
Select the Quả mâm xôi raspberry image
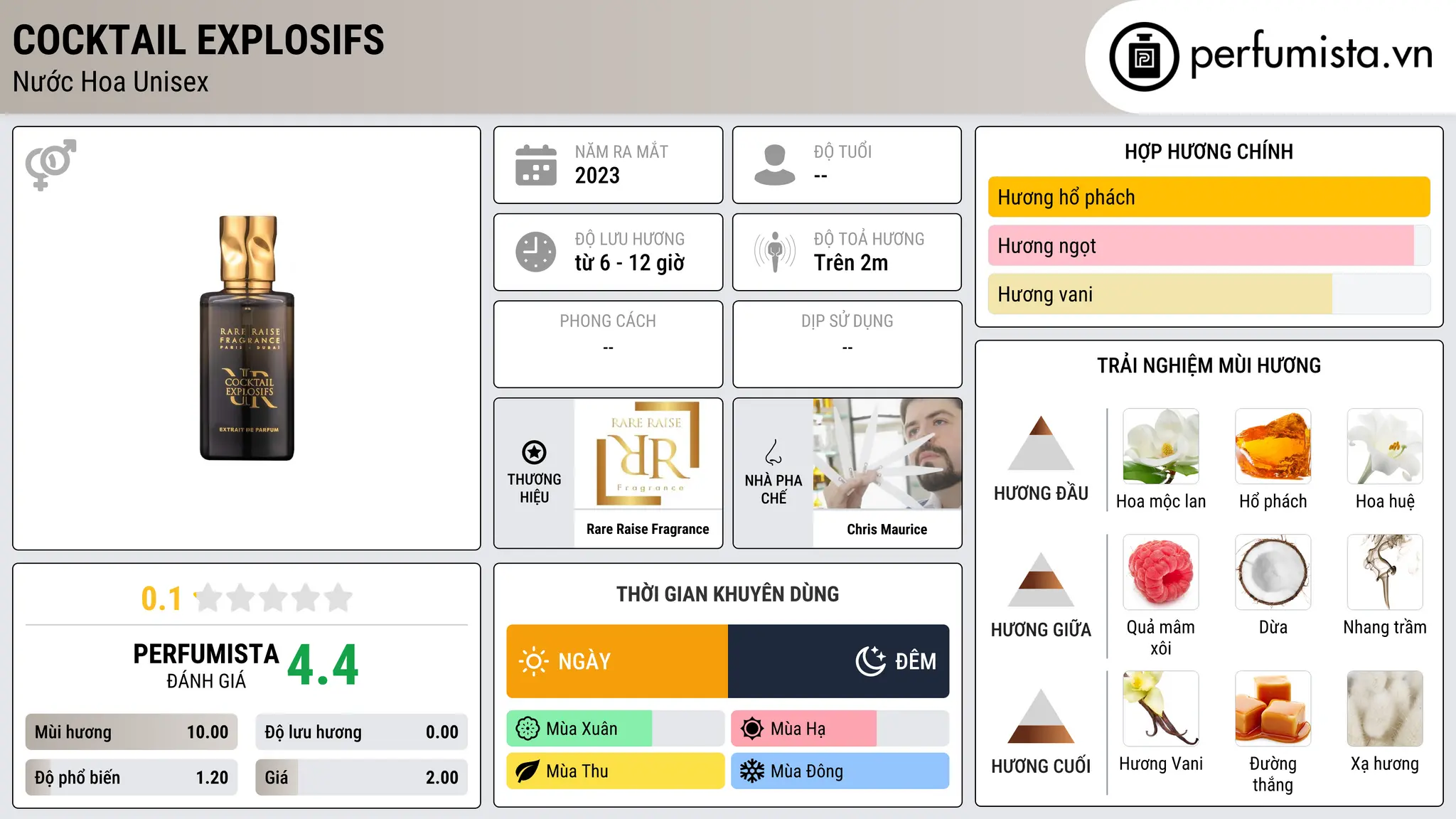(x=1161, y=572)
